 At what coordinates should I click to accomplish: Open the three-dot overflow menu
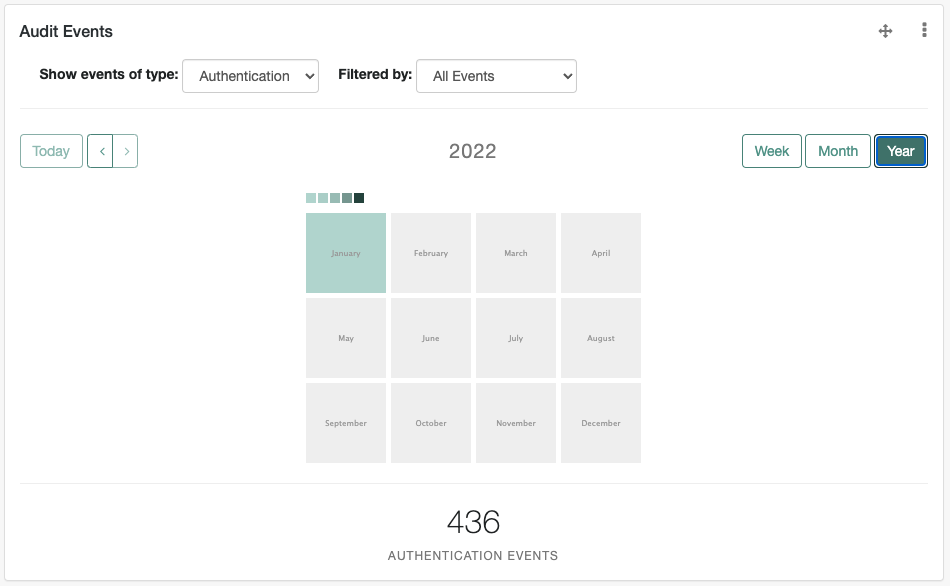tap(924, 30)
